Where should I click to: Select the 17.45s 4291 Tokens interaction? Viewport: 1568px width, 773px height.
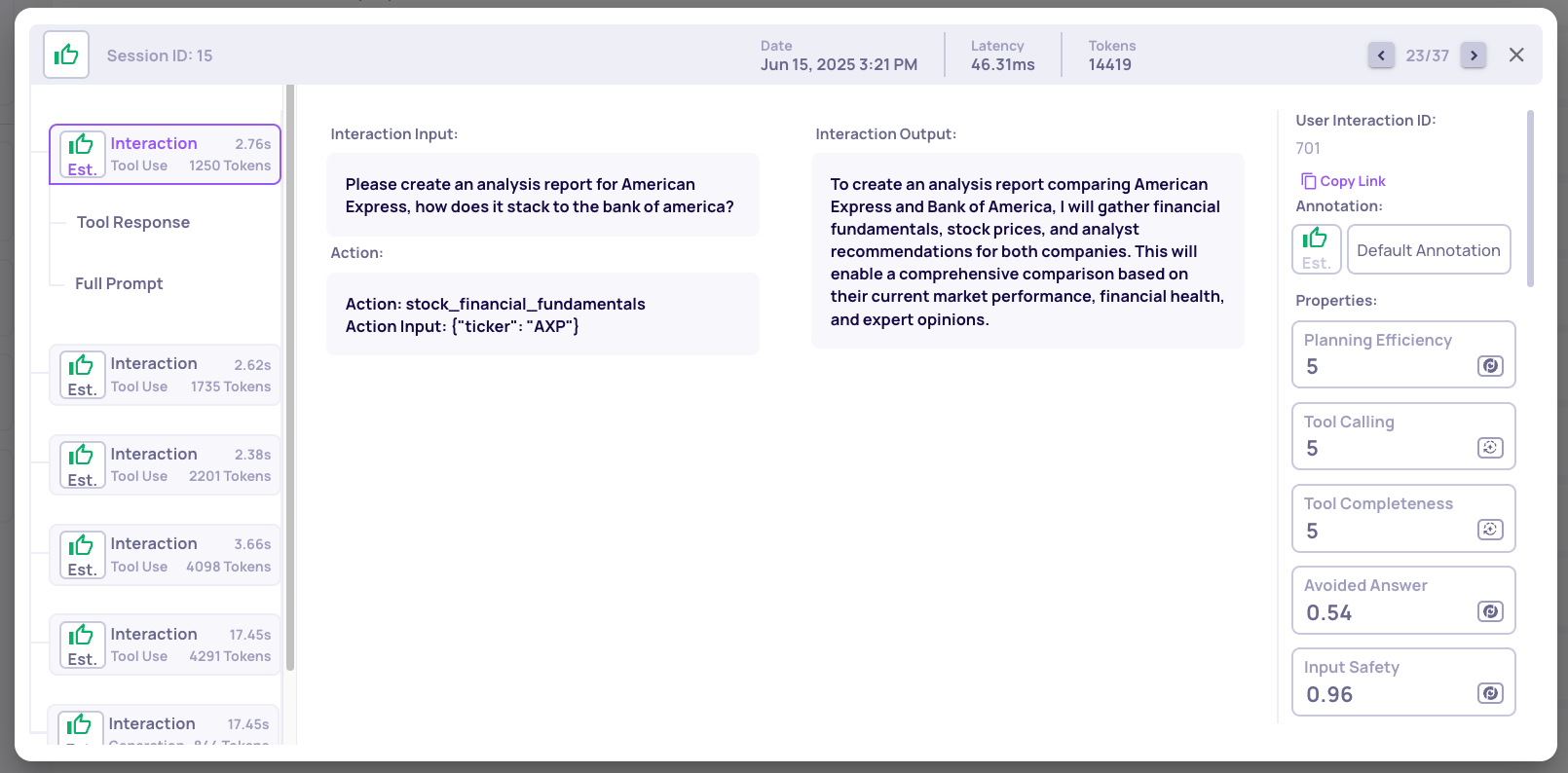[x=165, y=644]
